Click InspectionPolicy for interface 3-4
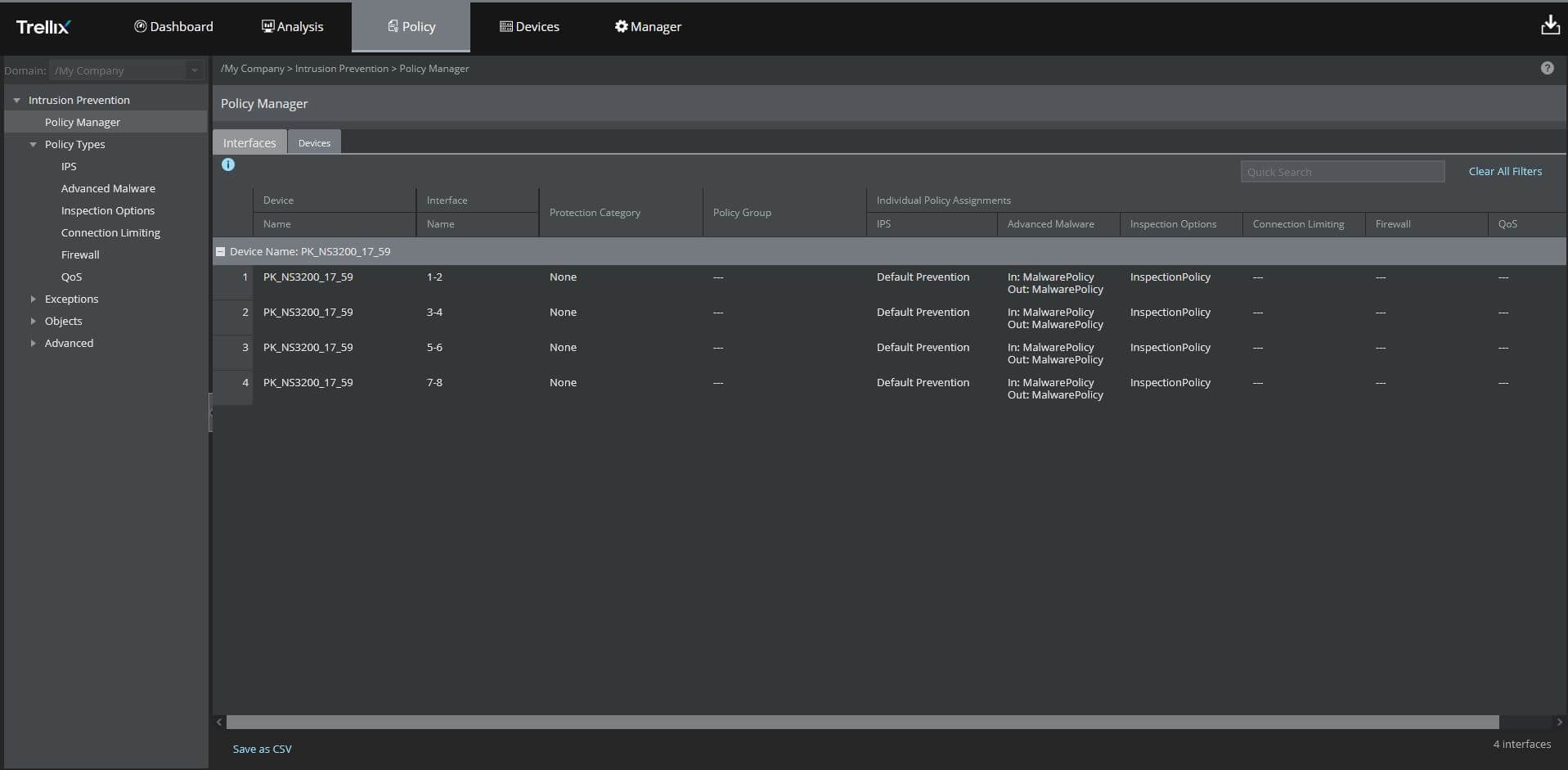 tap(1170, 312)
